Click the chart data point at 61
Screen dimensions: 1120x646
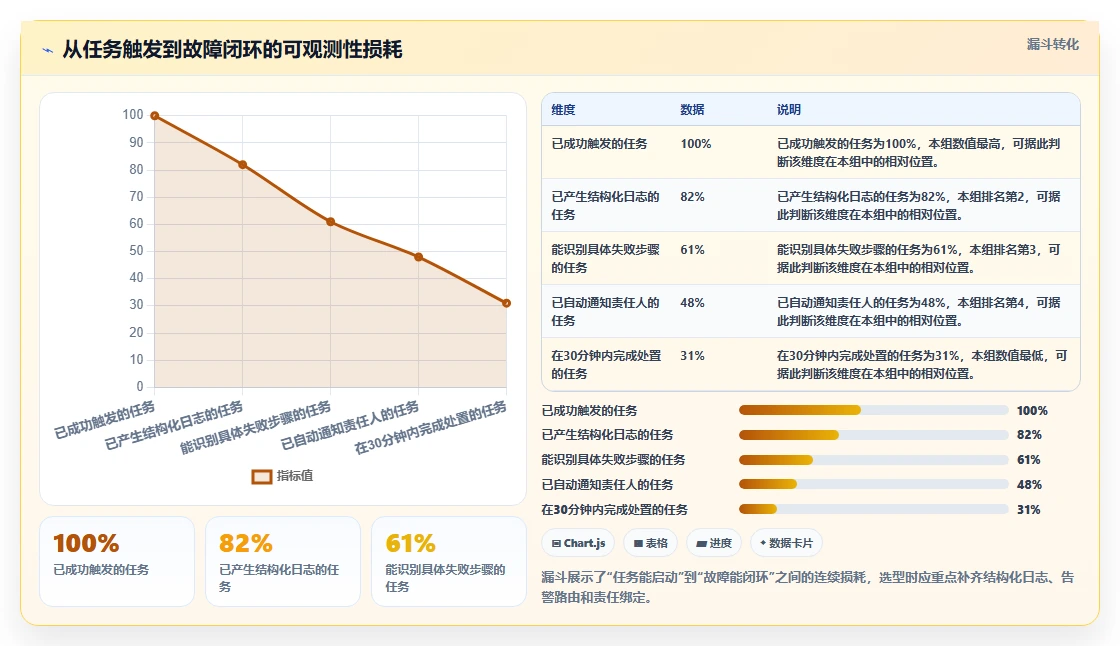coord(331,222)
